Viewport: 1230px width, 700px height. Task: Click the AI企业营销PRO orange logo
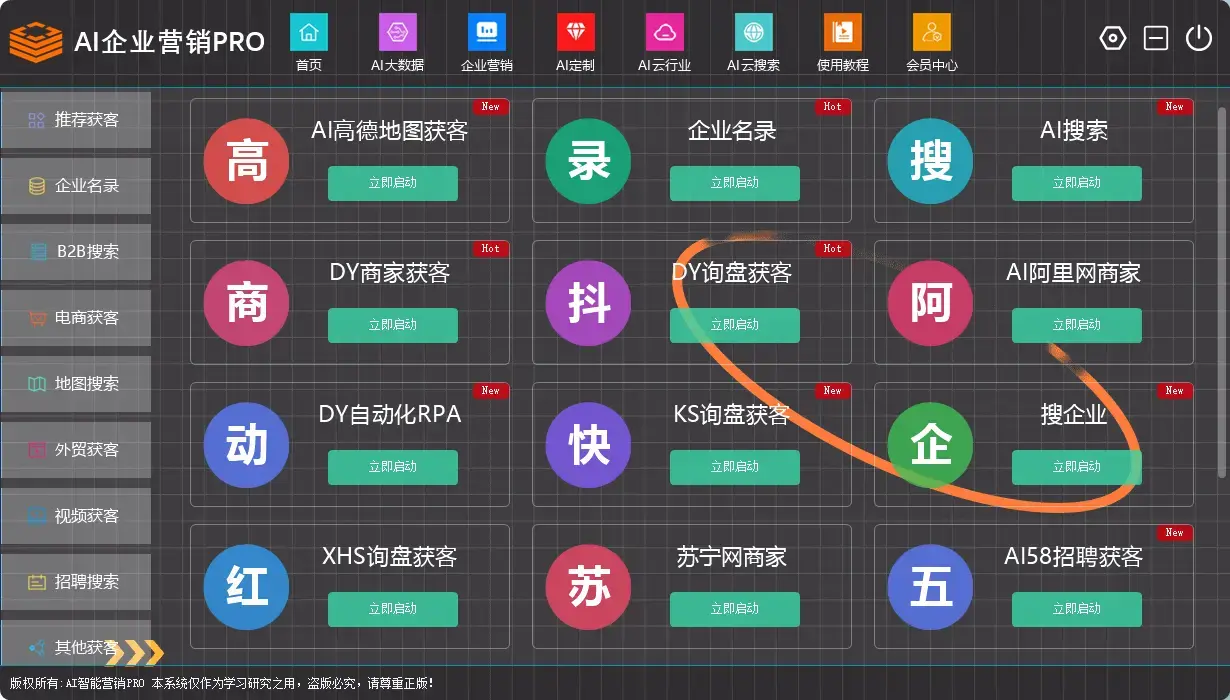(x=36, y=41)
